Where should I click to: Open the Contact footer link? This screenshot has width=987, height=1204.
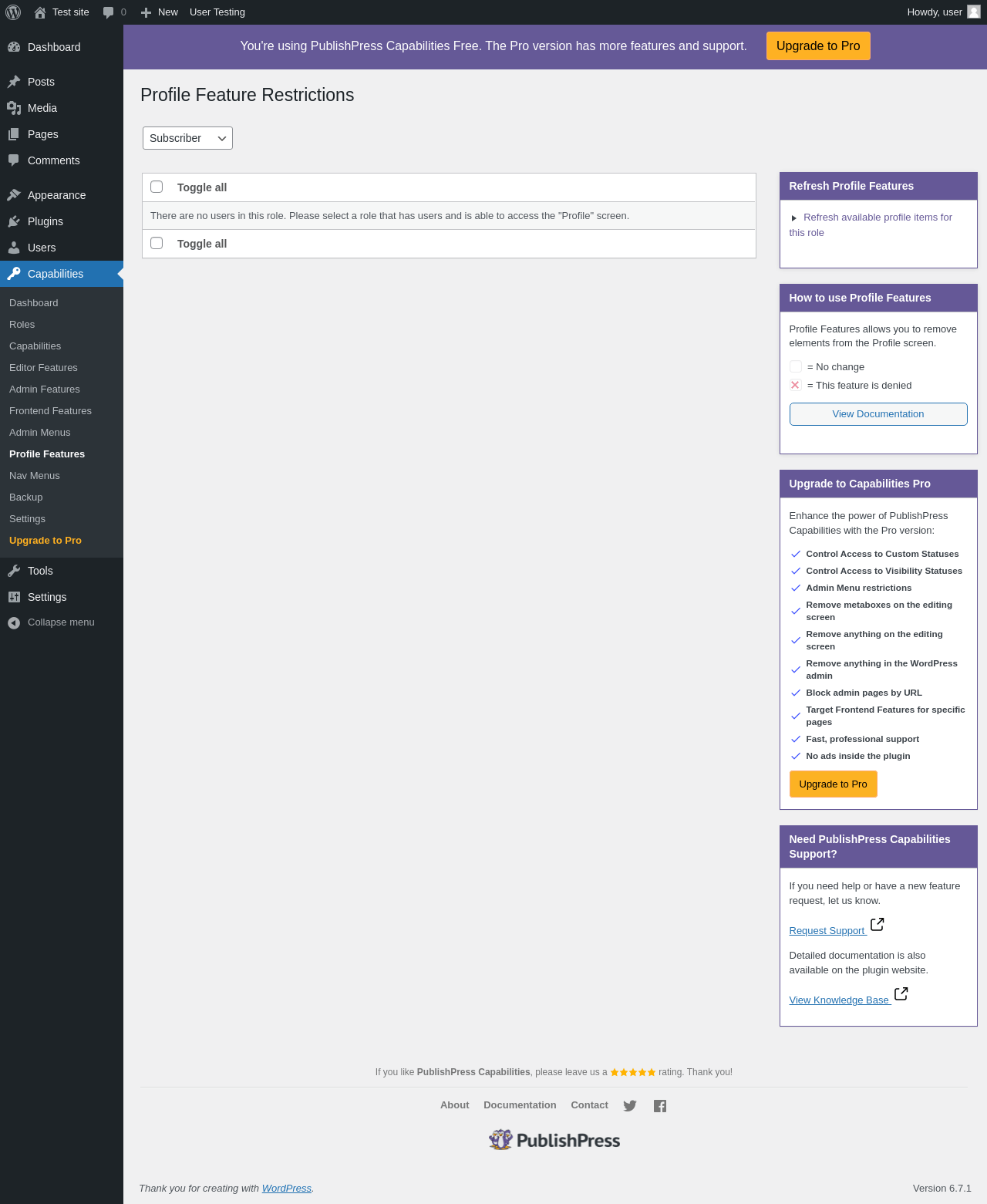tap(589, 1105)
